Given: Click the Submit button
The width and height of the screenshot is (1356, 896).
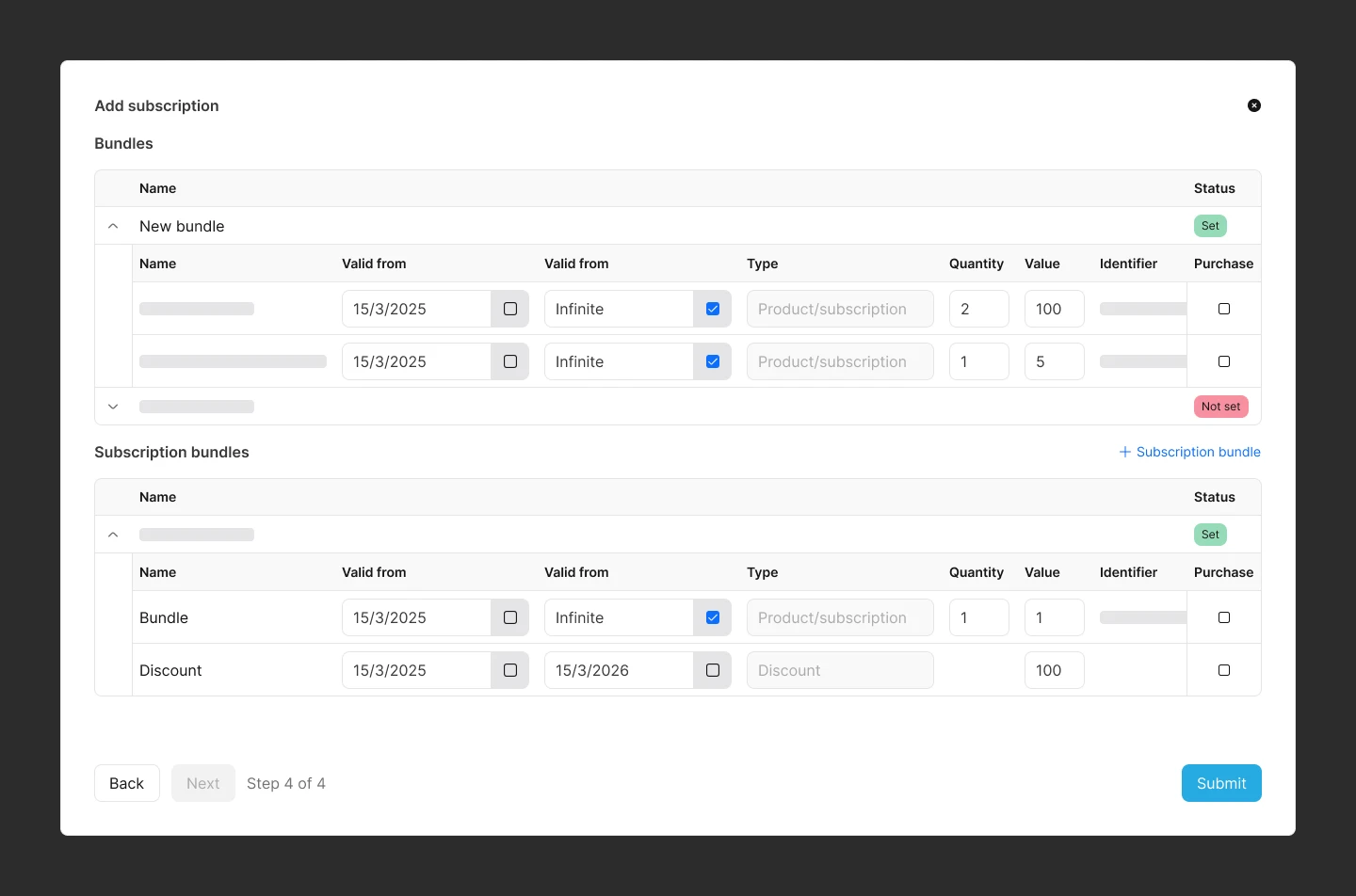Looking at the screenshot, I should pyautogui.click(x=1220, y=783).
